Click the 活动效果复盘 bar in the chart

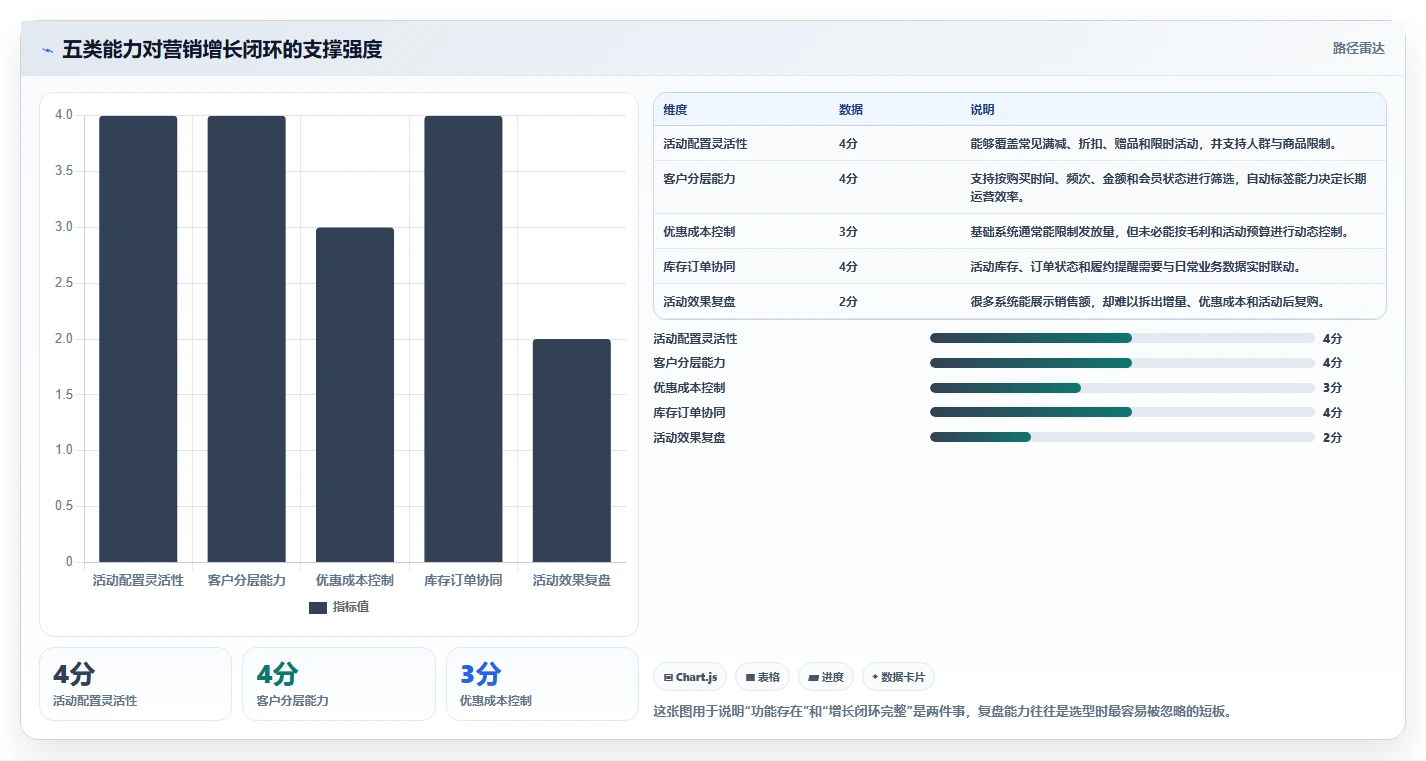(571, 450)
